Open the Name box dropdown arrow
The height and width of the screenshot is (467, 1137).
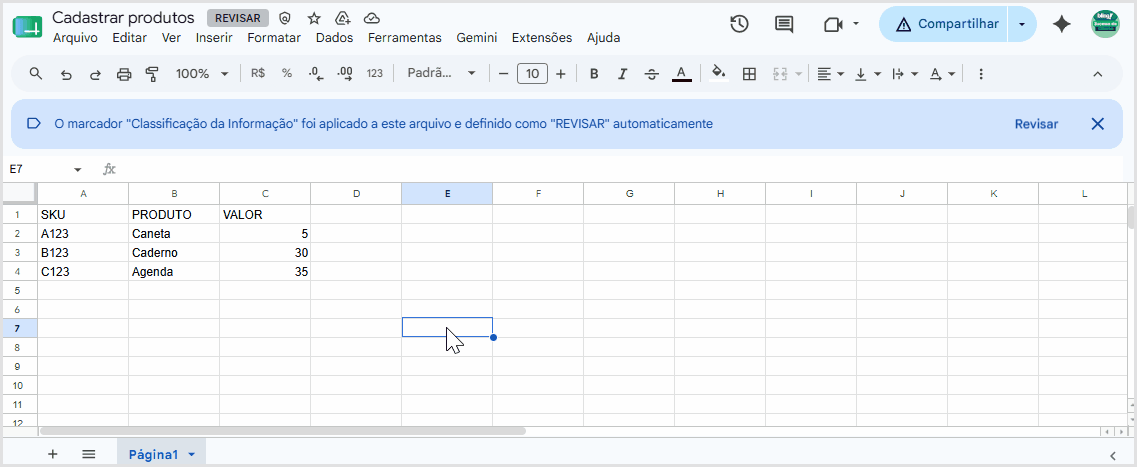tap(78, 170)
